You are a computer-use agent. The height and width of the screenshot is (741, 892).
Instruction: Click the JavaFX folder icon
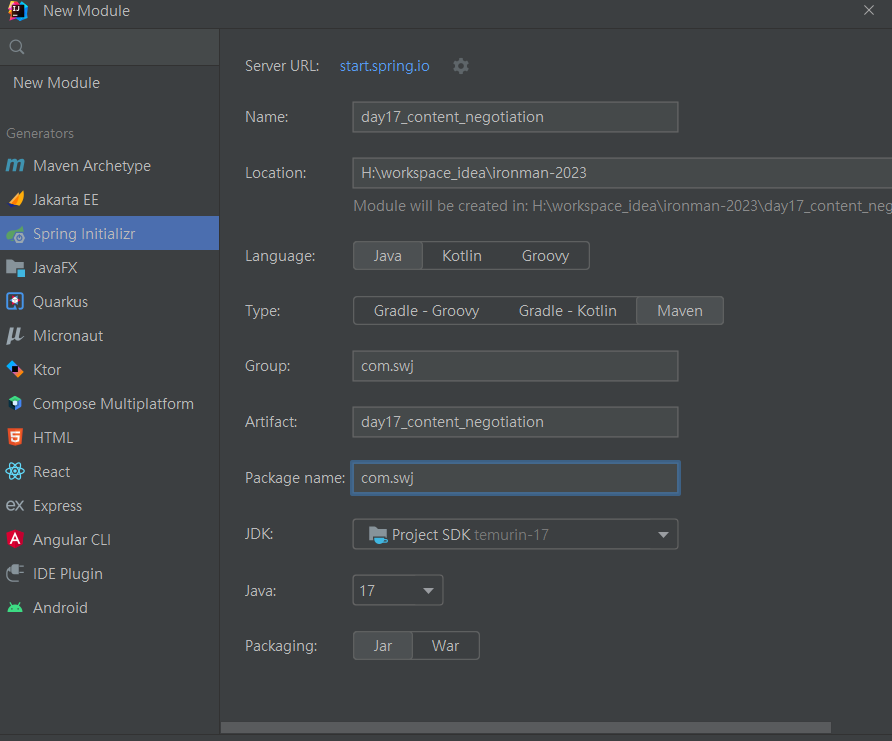click(x=15, y=268)
